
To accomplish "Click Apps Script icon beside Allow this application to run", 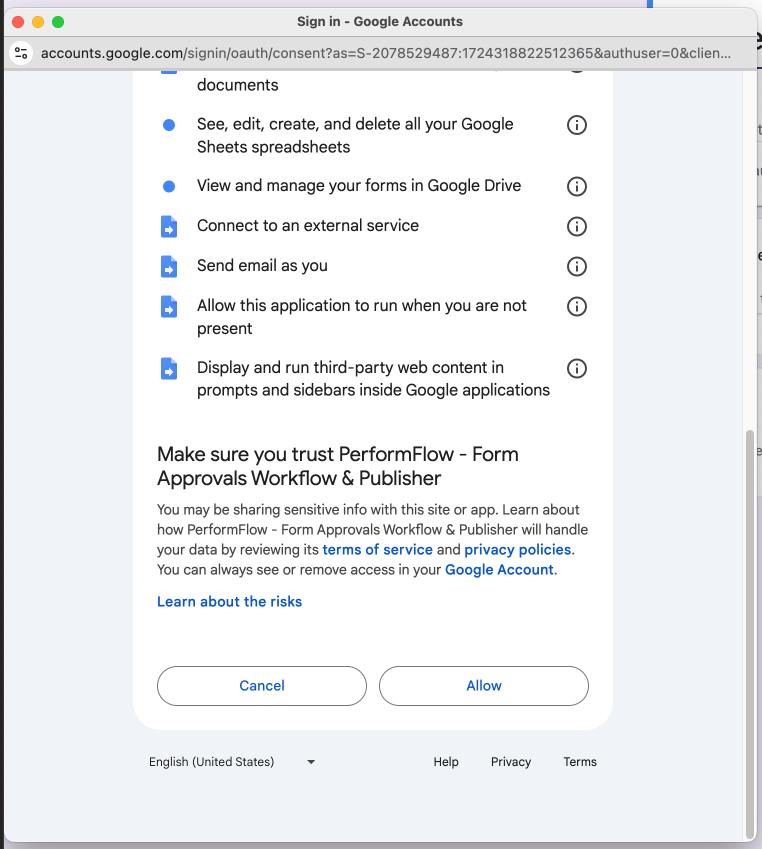I will [169, 306].
